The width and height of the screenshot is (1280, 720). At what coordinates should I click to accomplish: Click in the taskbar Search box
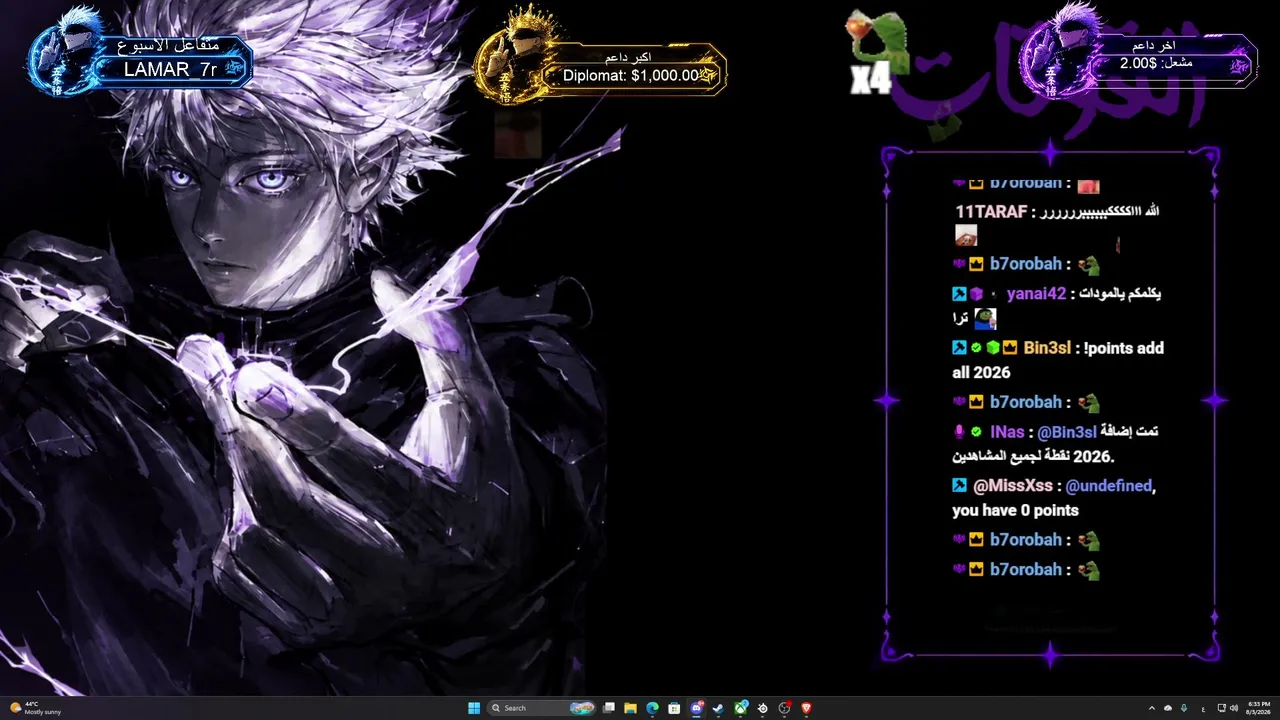coord(541,708)
